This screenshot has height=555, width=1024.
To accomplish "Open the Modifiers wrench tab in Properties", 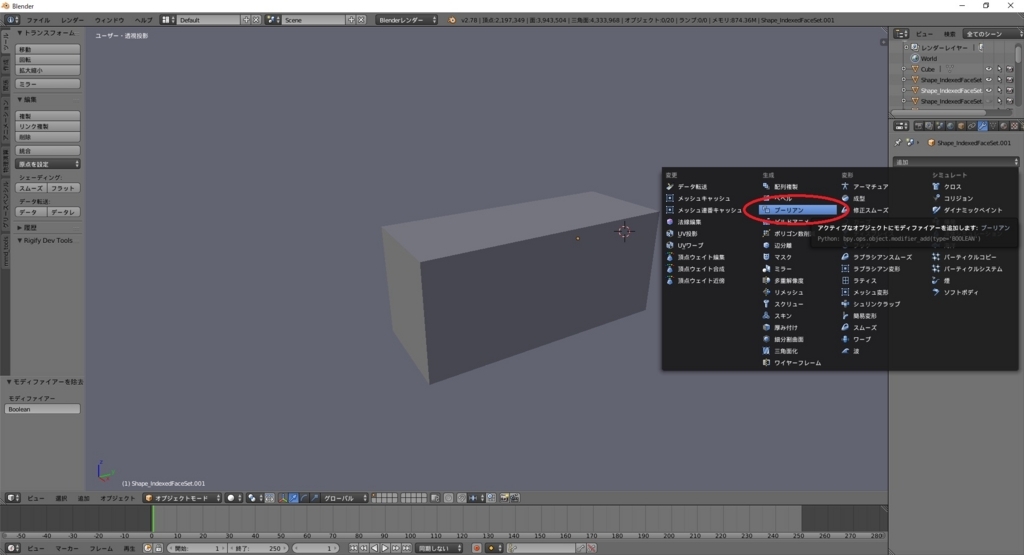I will [x=982, y=126].
